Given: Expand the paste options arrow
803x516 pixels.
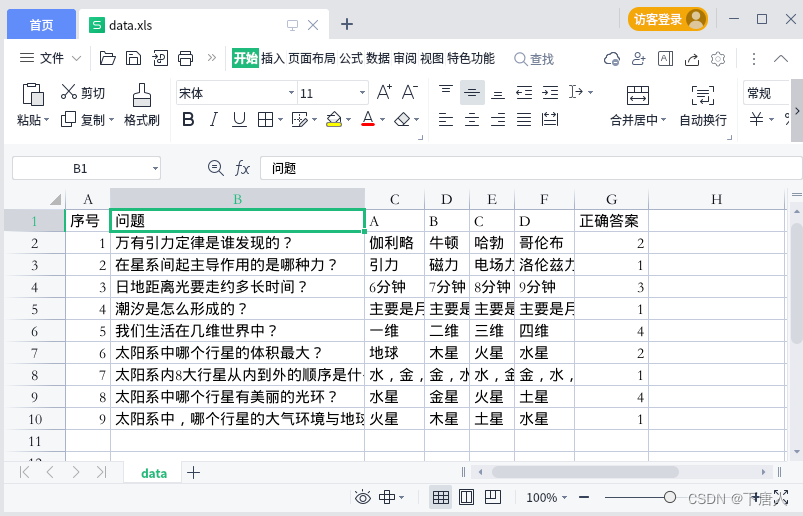Looking at the screenshot, I should (x=47, y=120).
